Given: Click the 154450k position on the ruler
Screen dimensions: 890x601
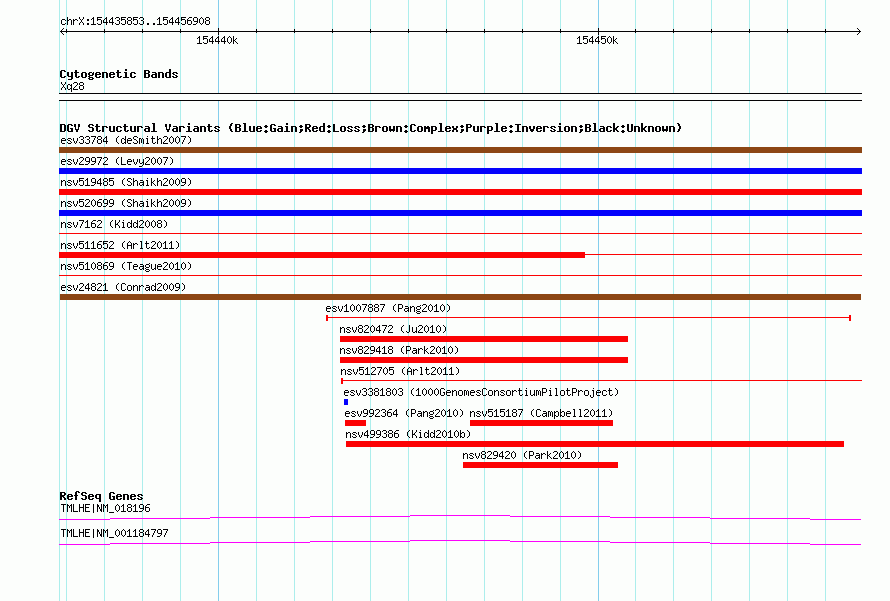Looking at the screenshot, I should point(597,40).
